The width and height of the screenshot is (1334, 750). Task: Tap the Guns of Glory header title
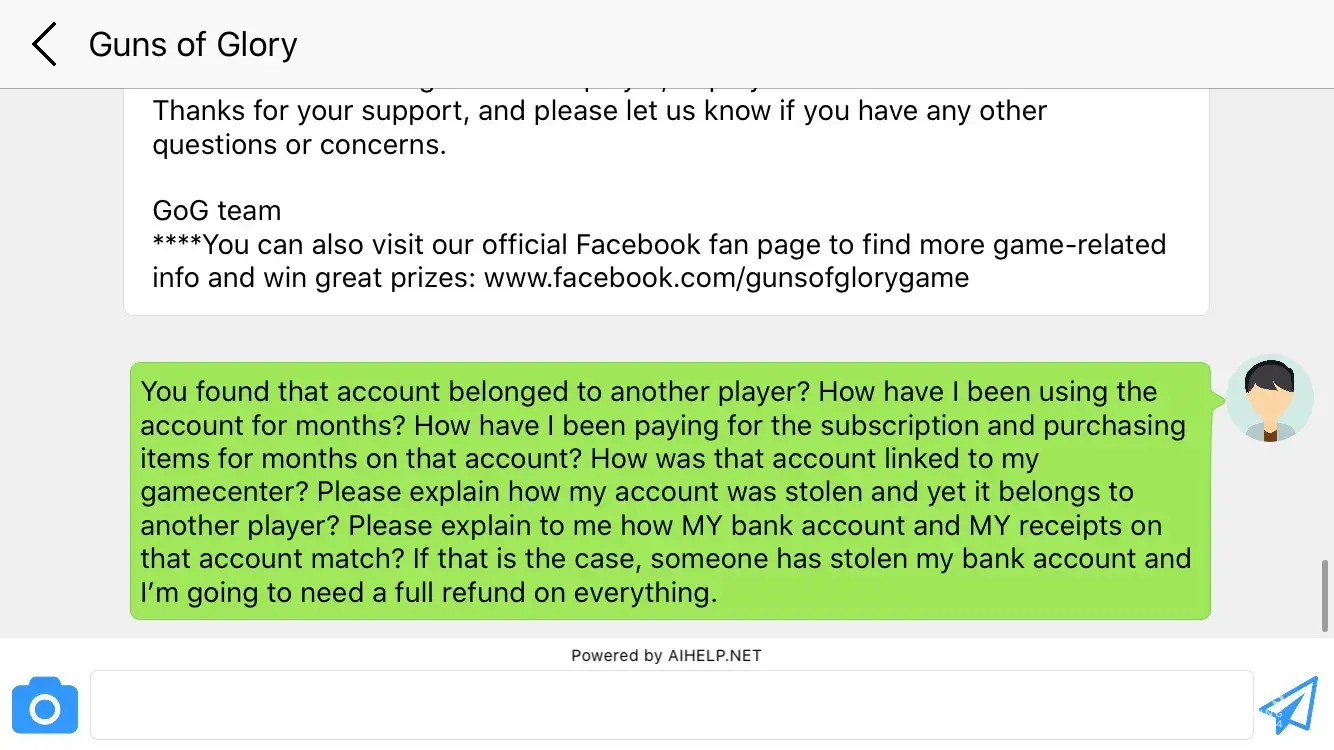193,45
